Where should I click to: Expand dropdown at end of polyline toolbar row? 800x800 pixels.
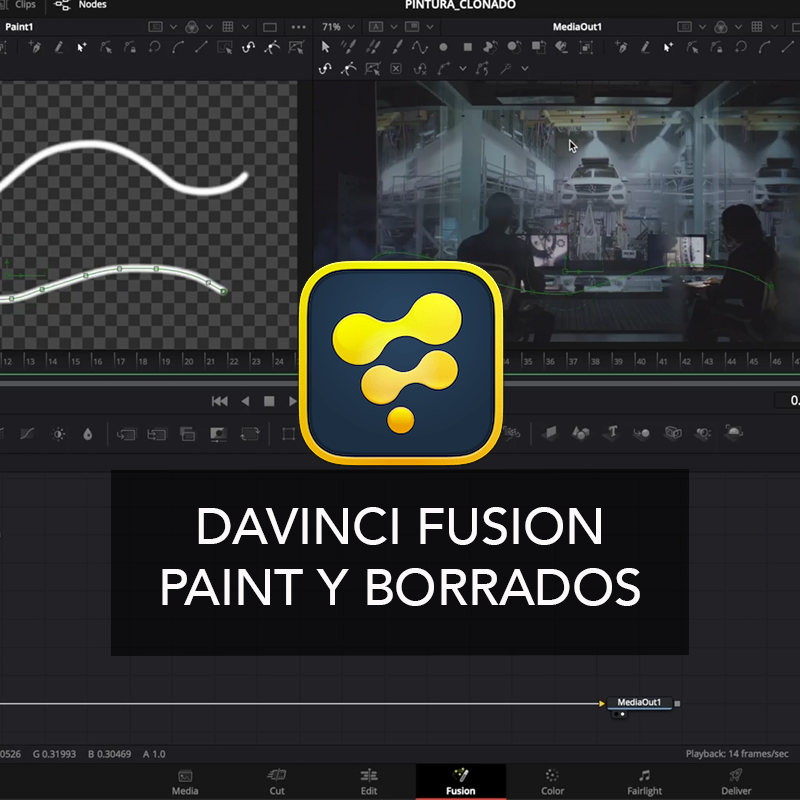click(524, 68)
